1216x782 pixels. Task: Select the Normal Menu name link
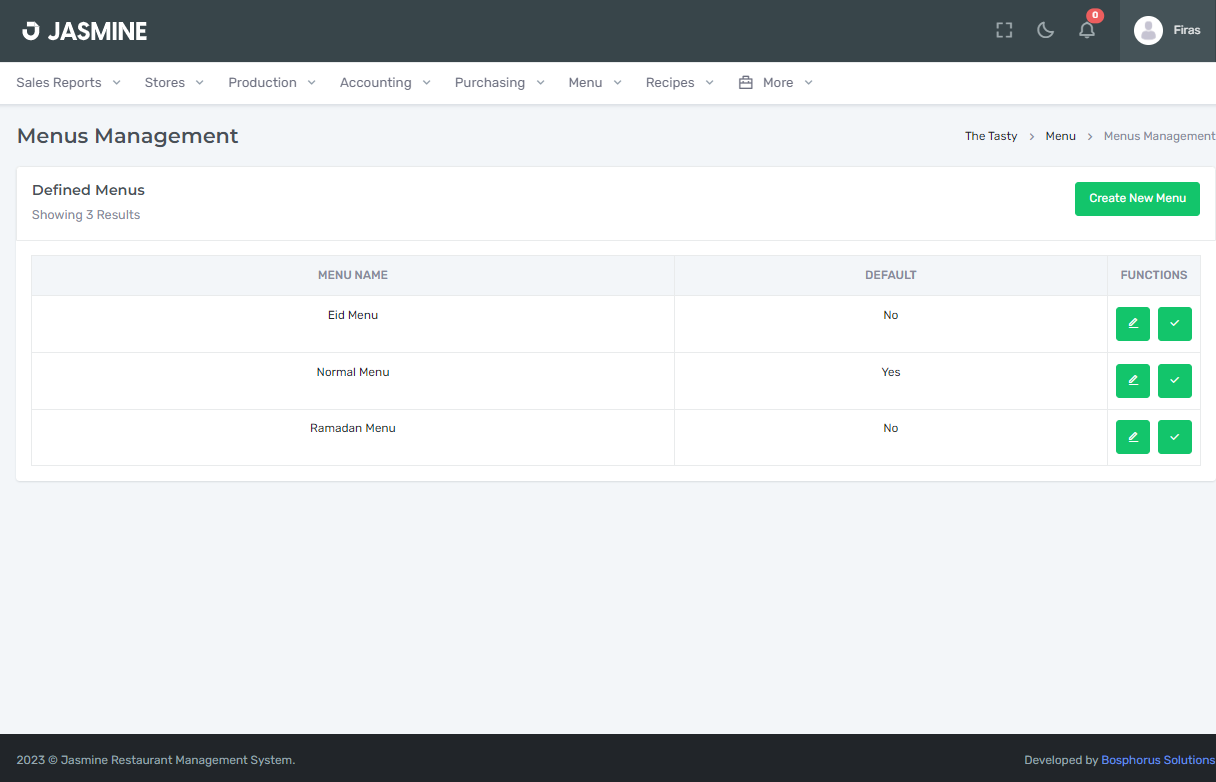point(352,371)
